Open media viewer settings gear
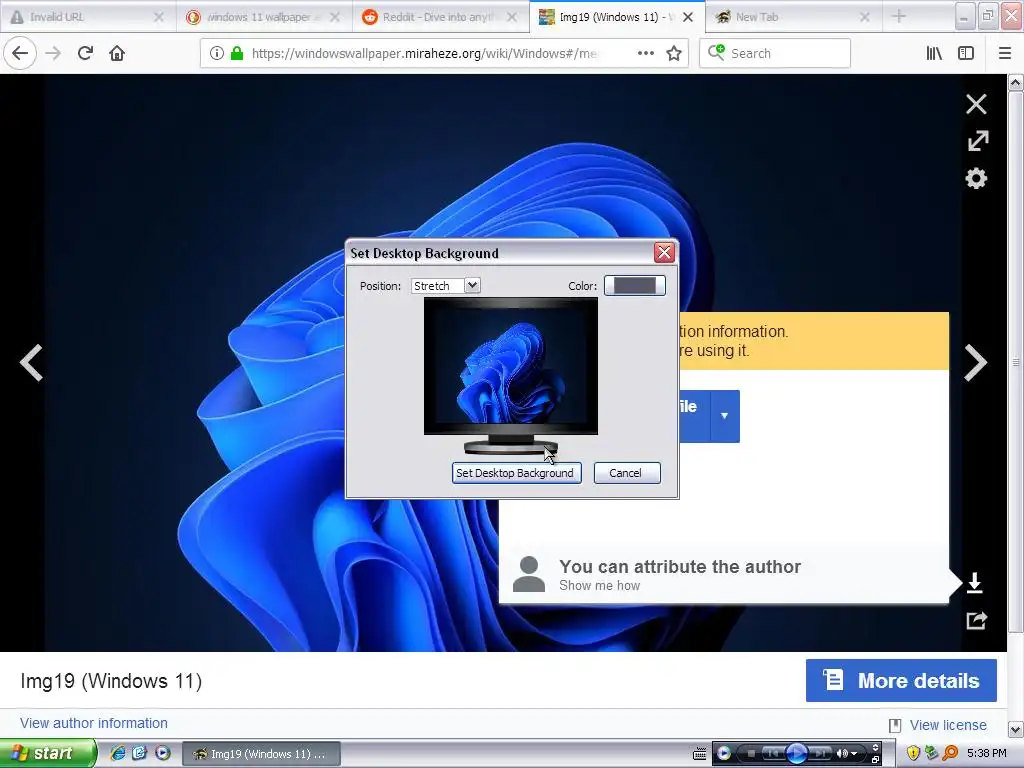Screen dimensions: 1024x768 coord(976,178)
